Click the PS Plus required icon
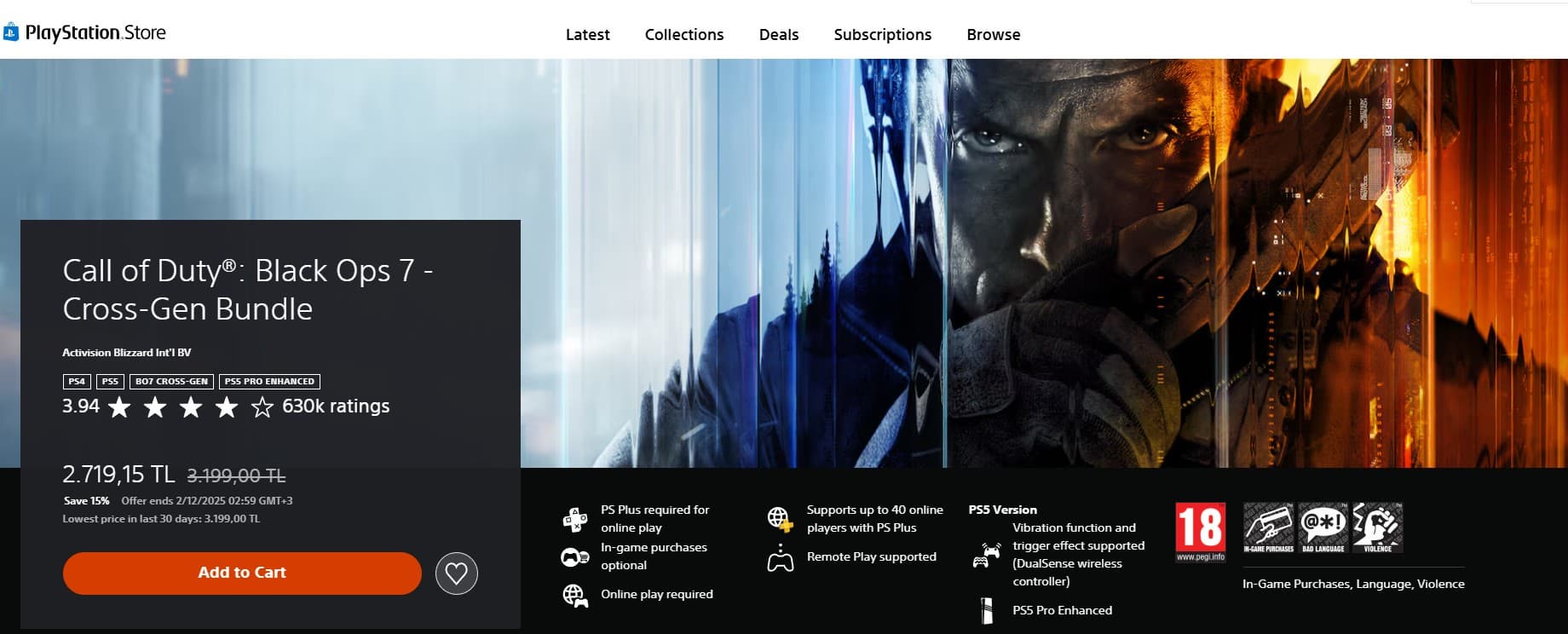This screenshot has width=1568, height=634. [575, 519]
